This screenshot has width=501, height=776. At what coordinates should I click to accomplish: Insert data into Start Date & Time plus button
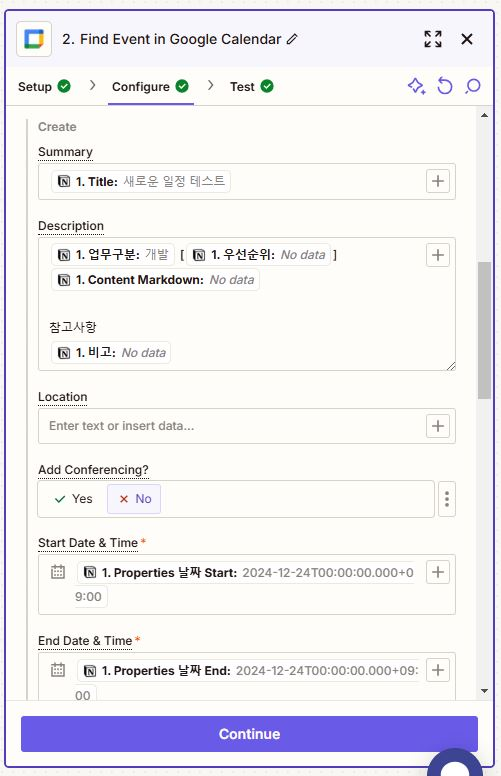click(438, 572)
